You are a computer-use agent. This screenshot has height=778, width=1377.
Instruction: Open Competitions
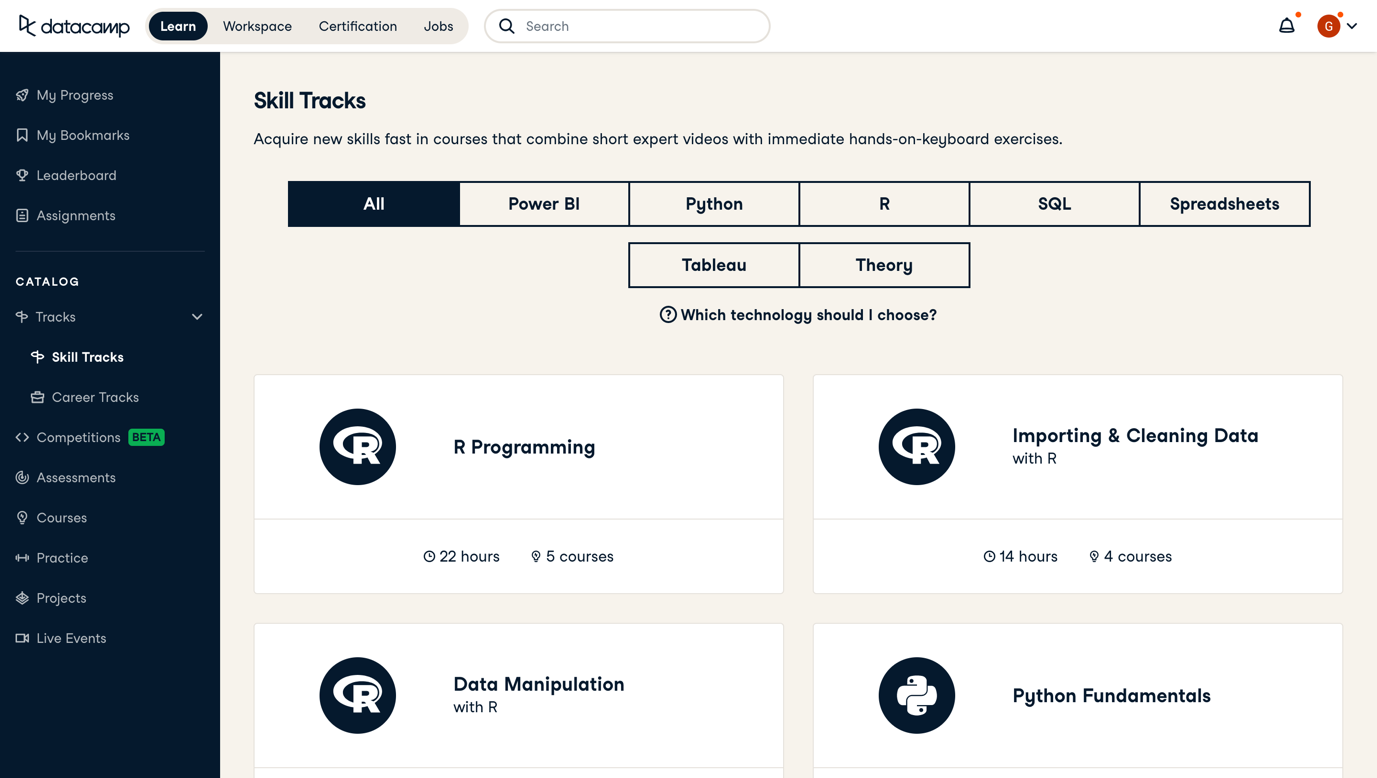click(x=78, y=437)
